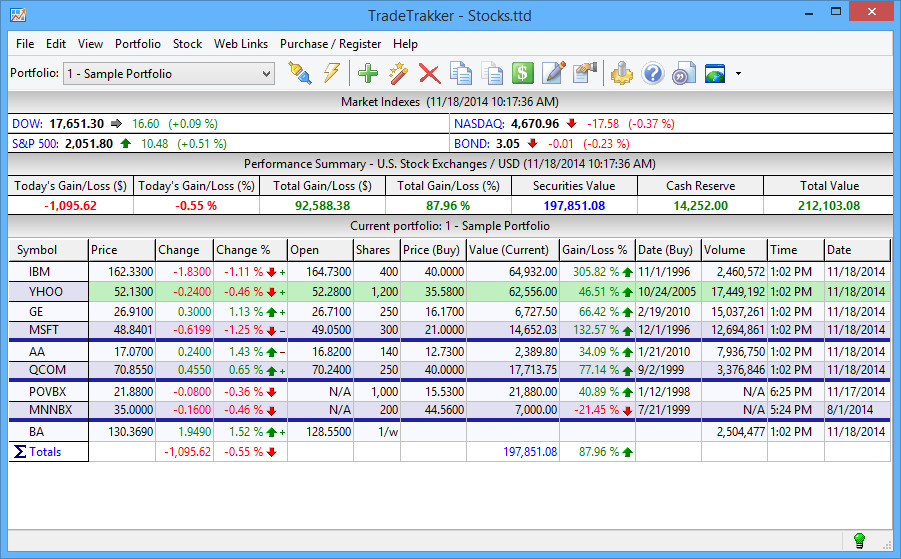Click the red X delete icon
This screenshot has height=559, width=901.
[429, 74]
